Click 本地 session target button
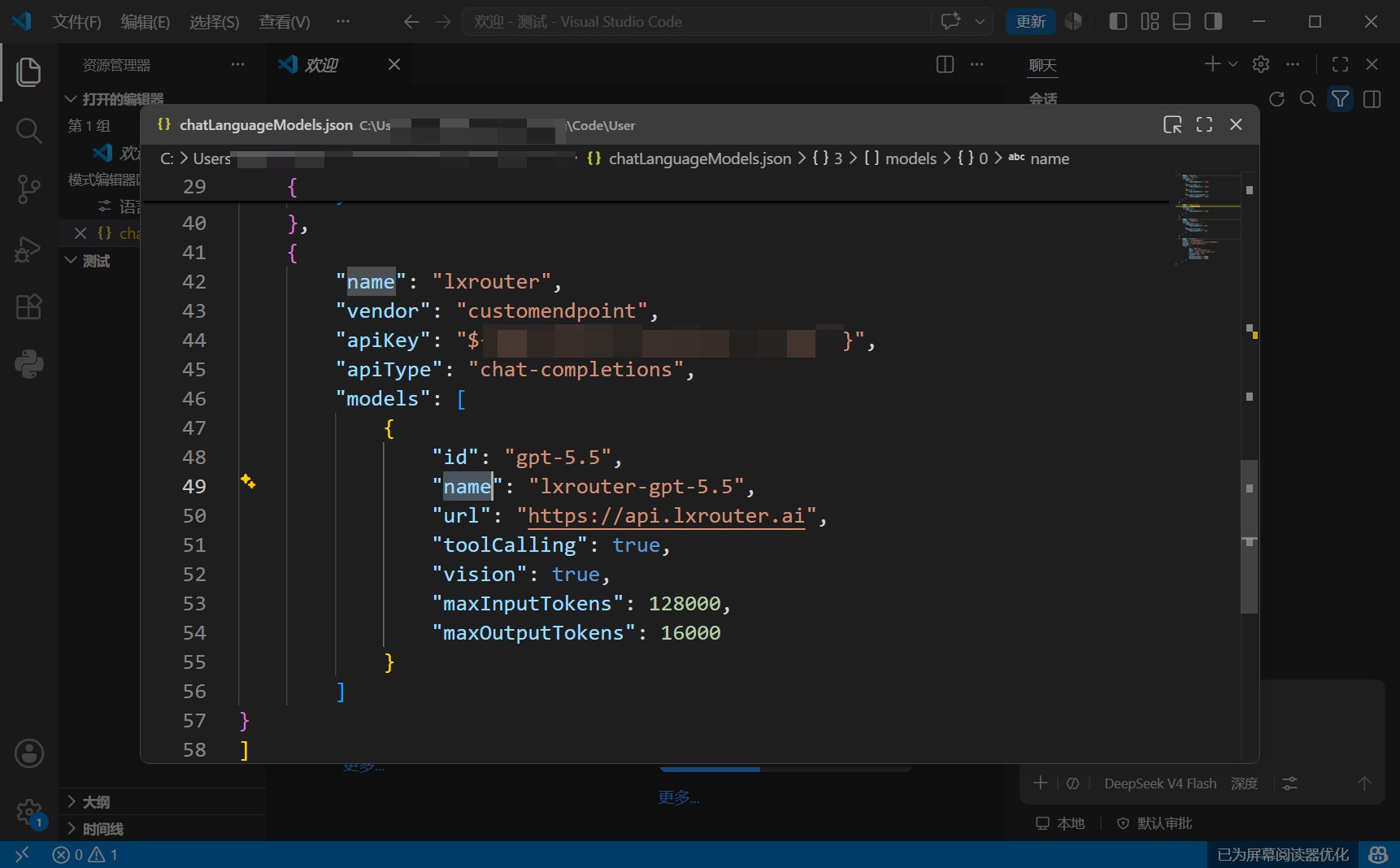1400x868 pixels. 1060,823
